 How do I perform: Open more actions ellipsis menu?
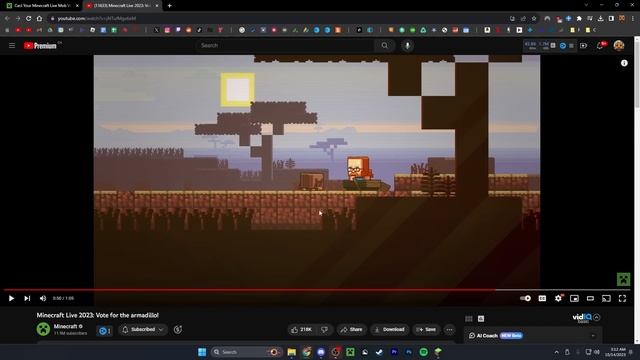click(x=449, y=329)
